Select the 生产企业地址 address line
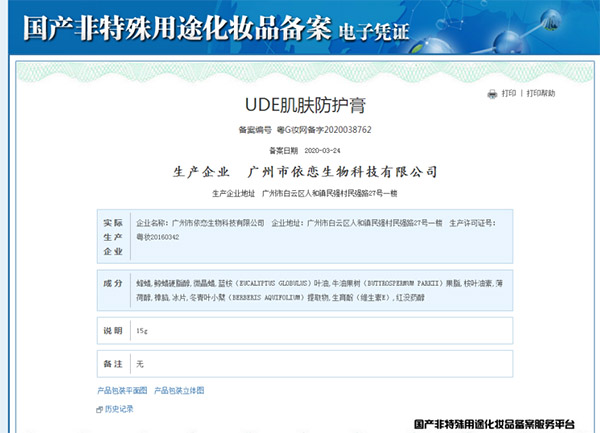 pos(305,194)
